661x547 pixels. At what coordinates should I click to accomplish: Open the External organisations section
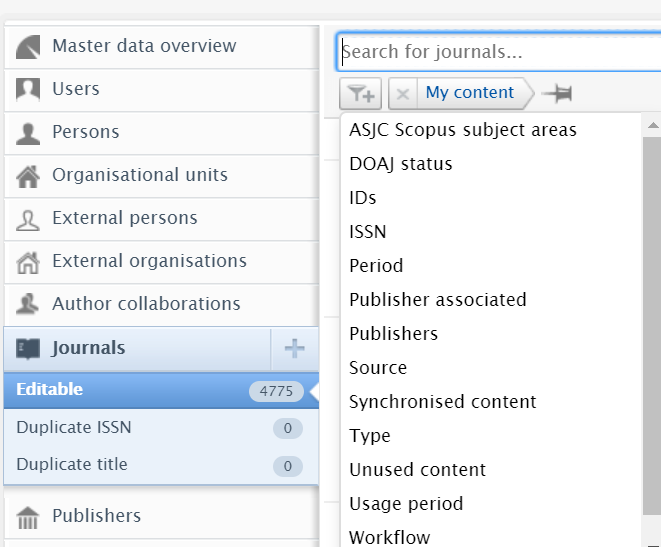149,261
